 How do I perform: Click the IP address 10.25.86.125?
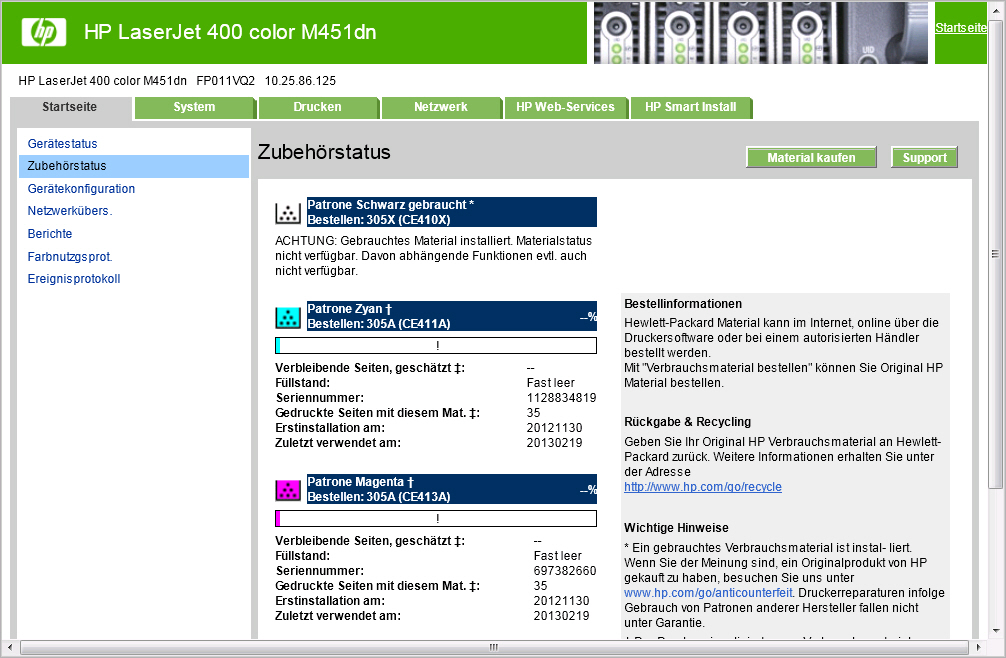point(300,81)
